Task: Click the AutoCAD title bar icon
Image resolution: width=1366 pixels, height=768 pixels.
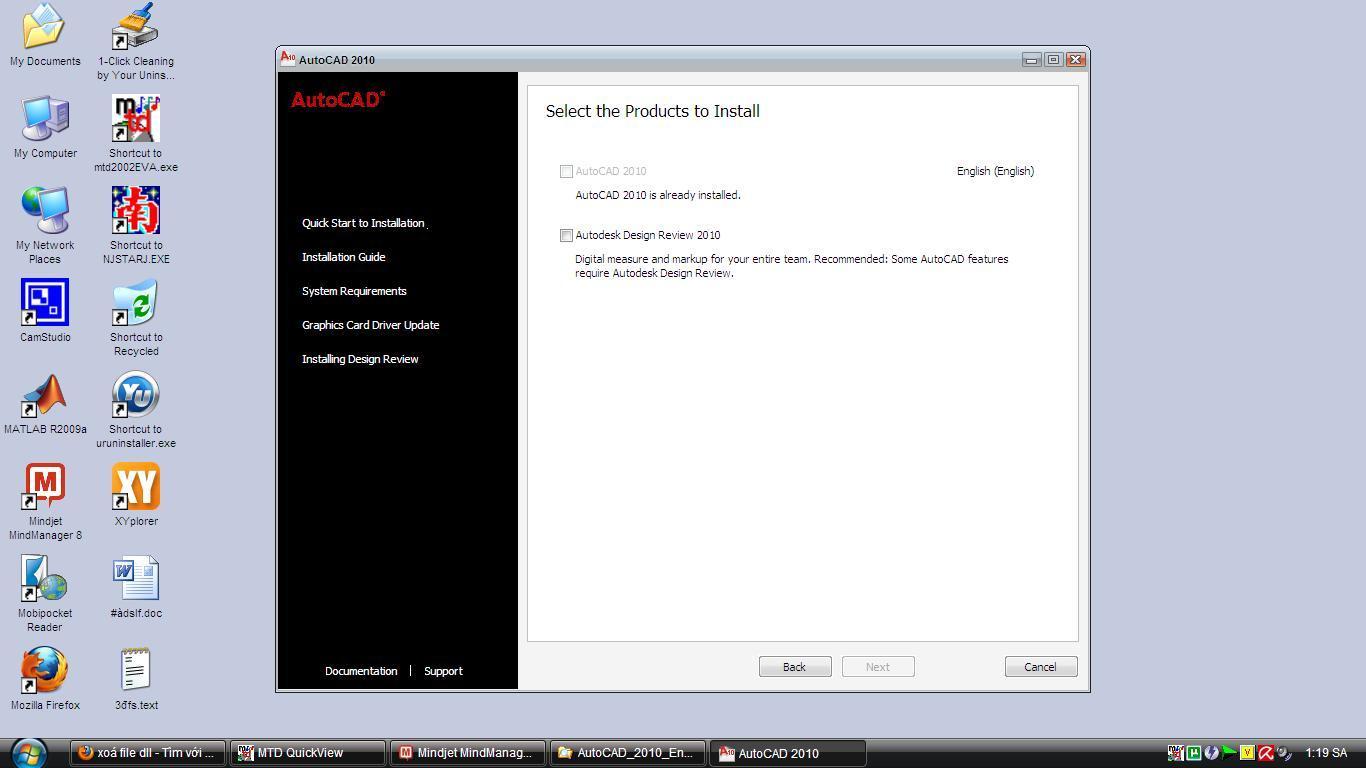Action: (288, 59)
